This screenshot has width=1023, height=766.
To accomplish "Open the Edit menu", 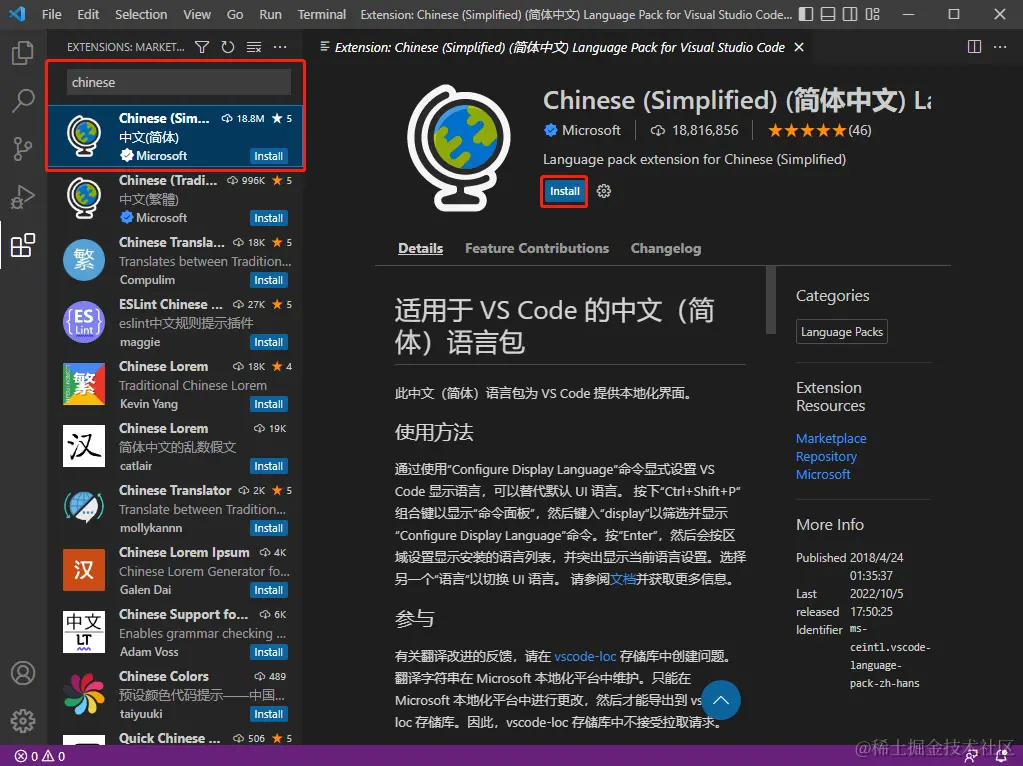I will [x=88, y=14].
